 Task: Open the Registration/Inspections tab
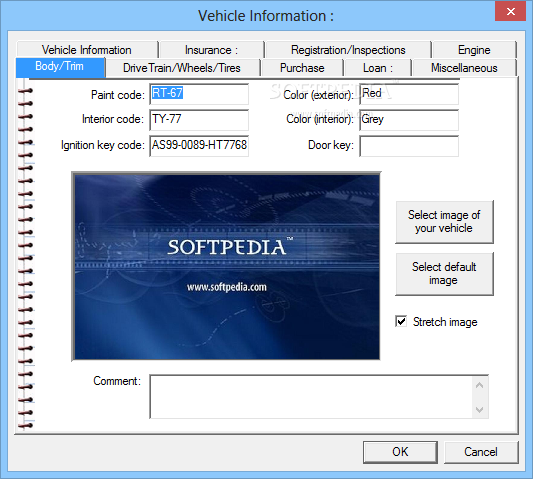348,50
